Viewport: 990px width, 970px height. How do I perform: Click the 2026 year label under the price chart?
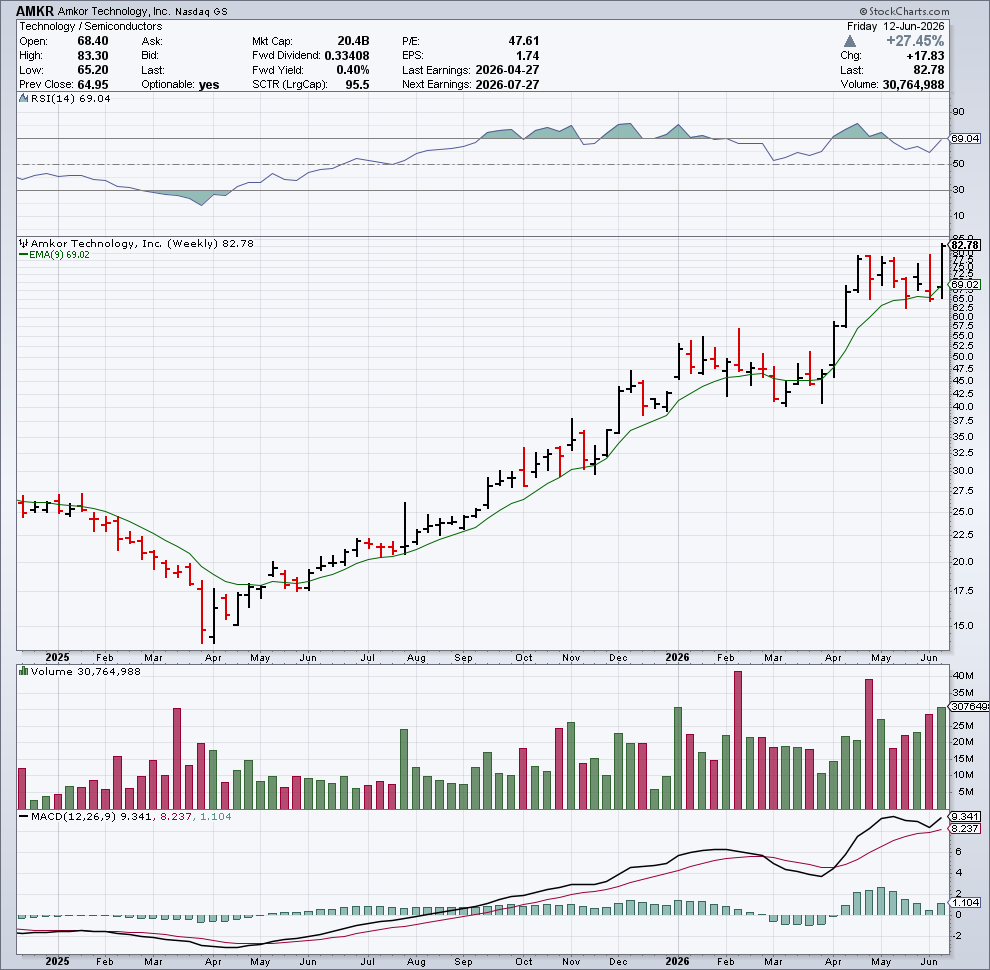(677, 657)
